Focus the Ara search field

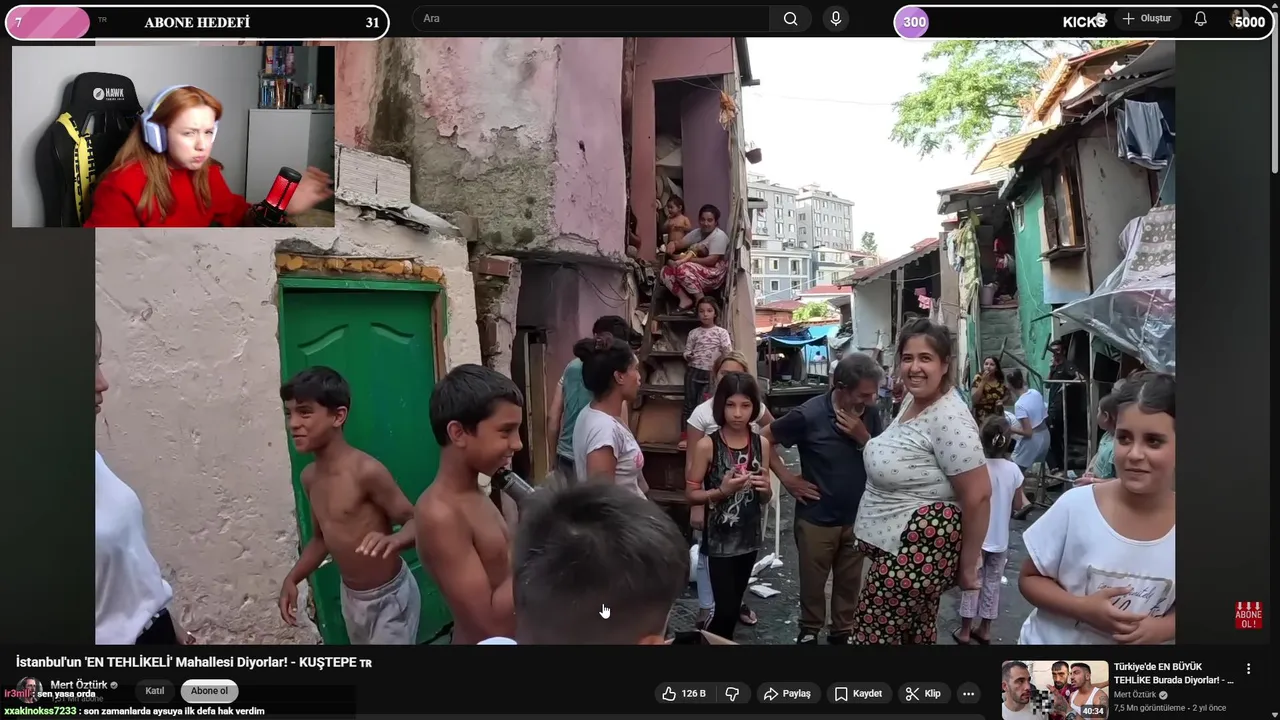(591, 18)
